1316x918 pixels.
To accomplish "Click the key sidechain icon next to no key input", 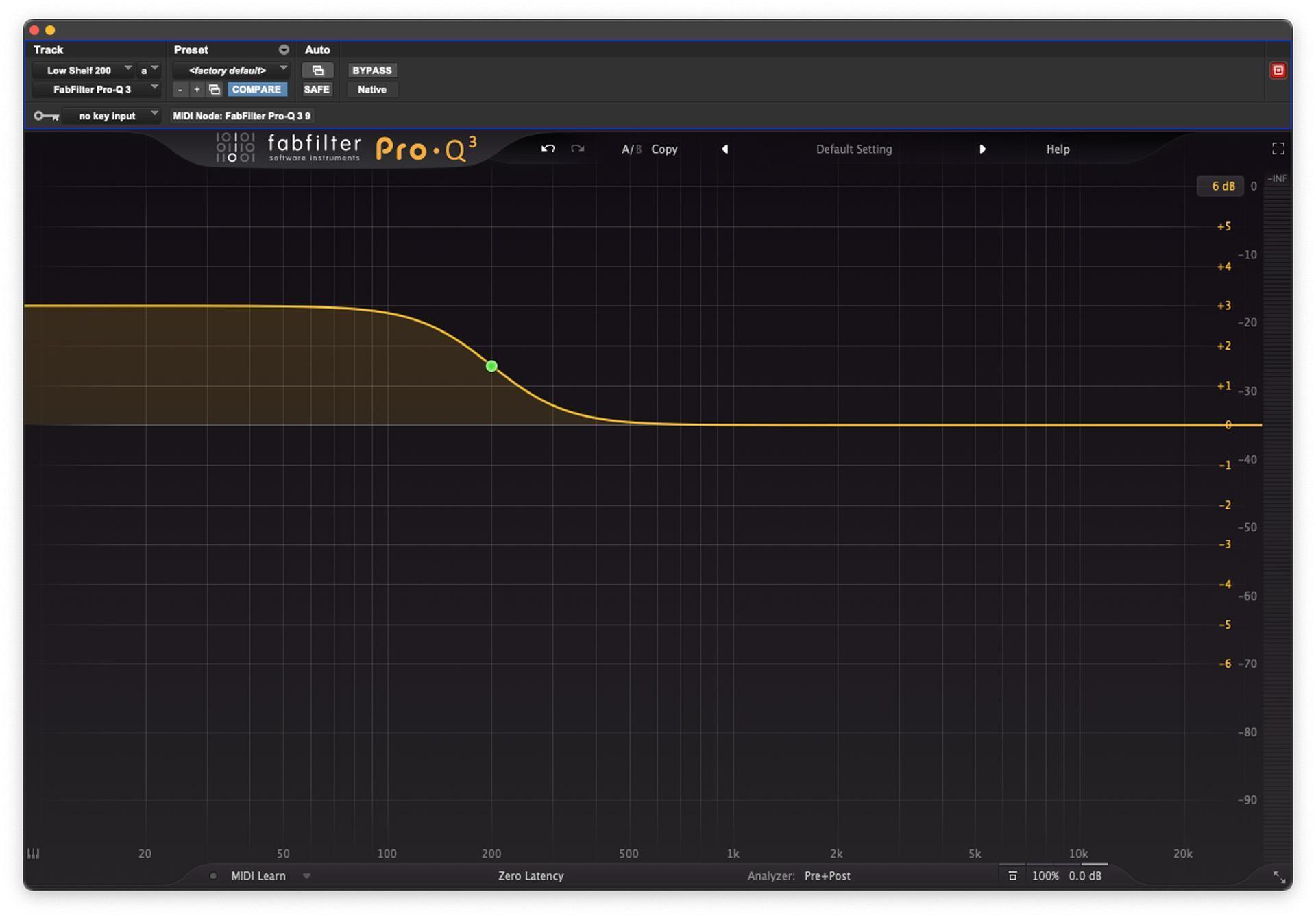I will [x=45, y=115].
